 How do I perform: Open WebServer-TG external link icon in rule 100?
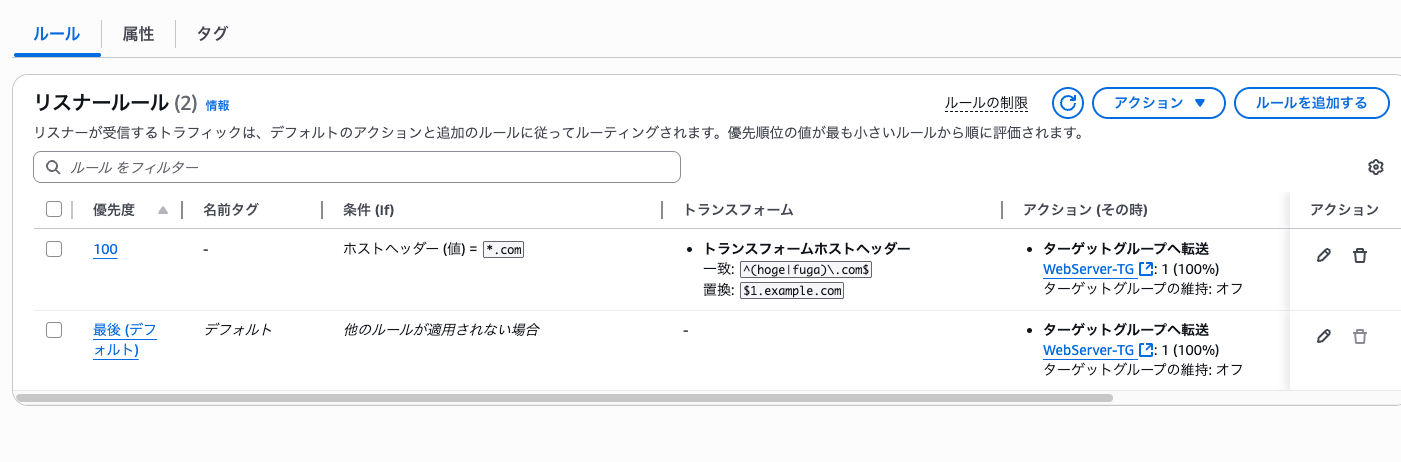point(1146,269)
